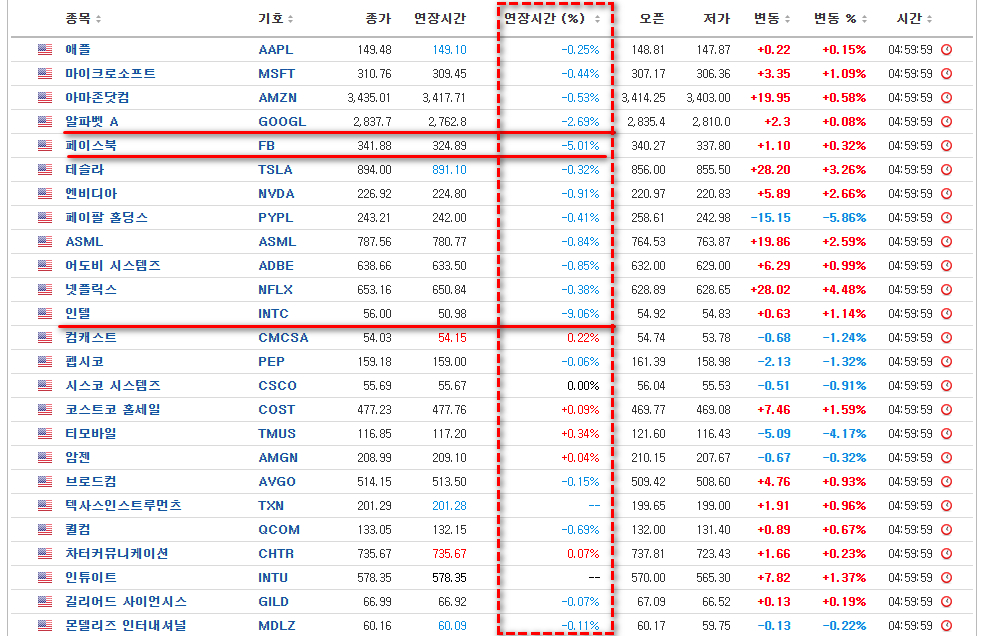Sort the table by 변동 column header
981x636 pixels.
771,19
